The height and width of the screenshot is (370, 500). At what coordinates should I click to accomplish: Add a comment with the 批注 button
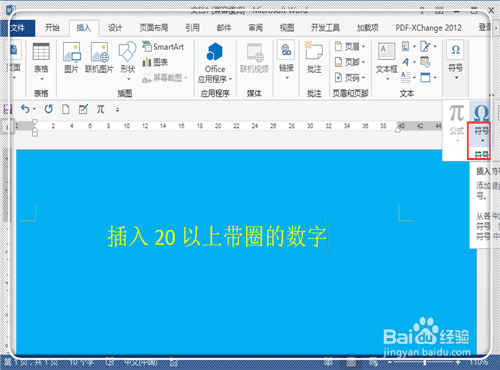point(314,58)
